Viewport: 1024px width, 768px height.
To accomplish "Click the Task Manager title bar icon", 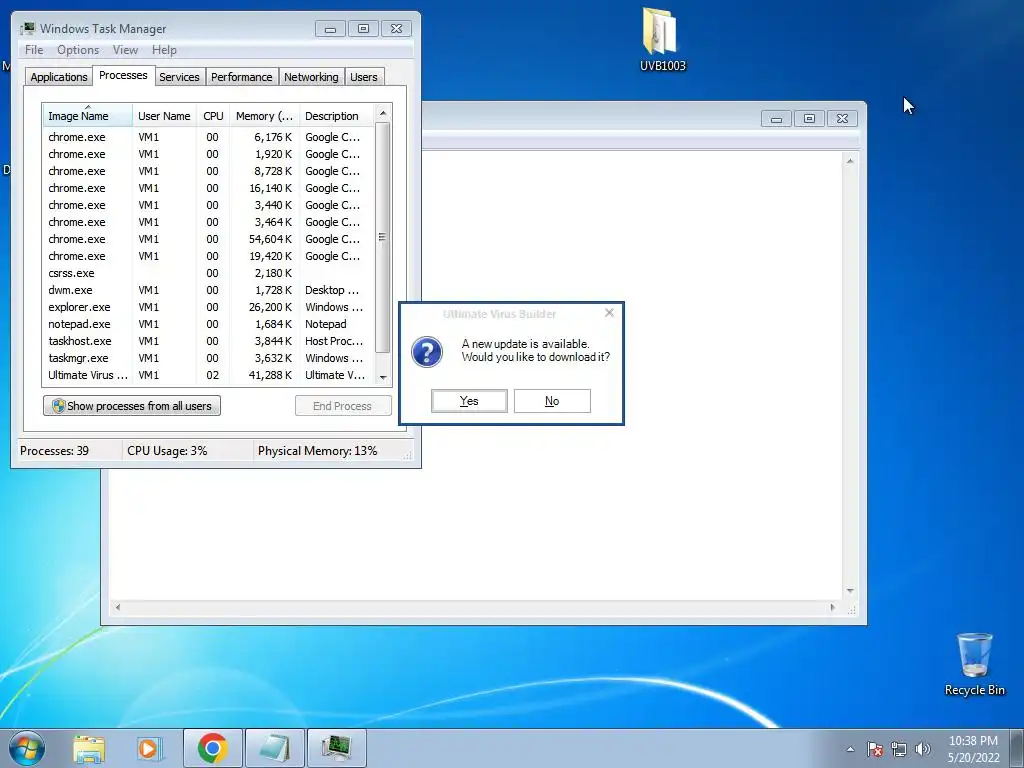I will click(x=27, y=29).
